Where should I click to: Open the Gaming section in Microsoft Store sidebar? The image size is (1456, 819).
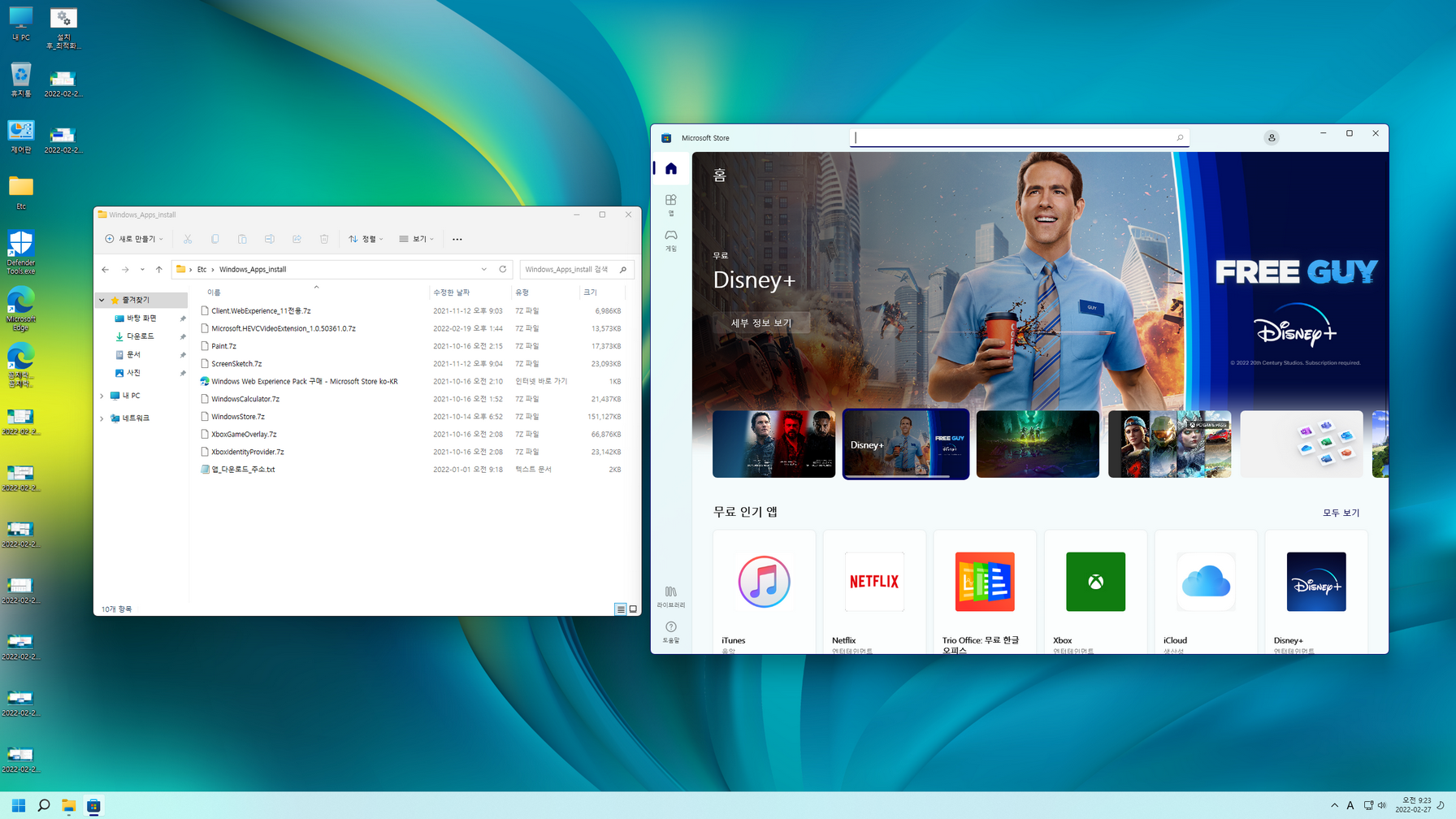click(x=670, y=240)
